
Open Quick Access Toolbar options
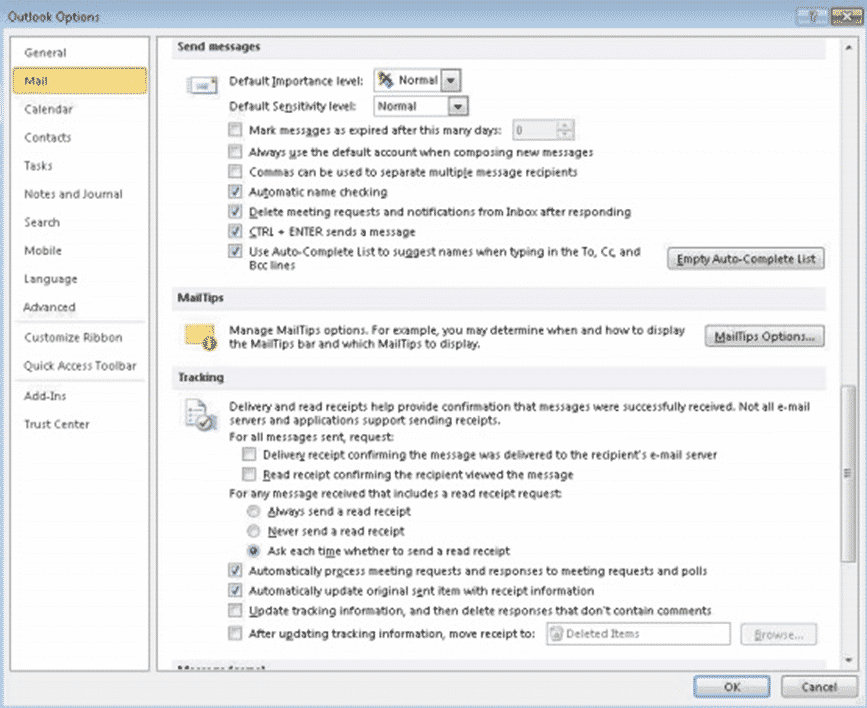(x=80, y=366)
